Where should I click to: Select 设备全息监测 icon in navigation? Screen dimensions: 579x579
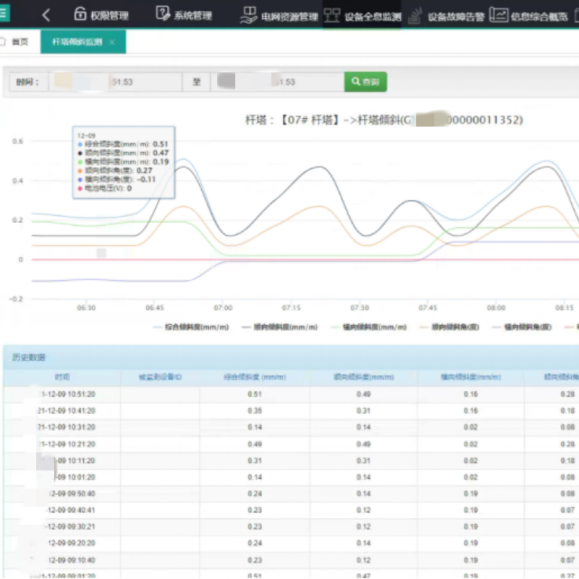click(332, 15)
